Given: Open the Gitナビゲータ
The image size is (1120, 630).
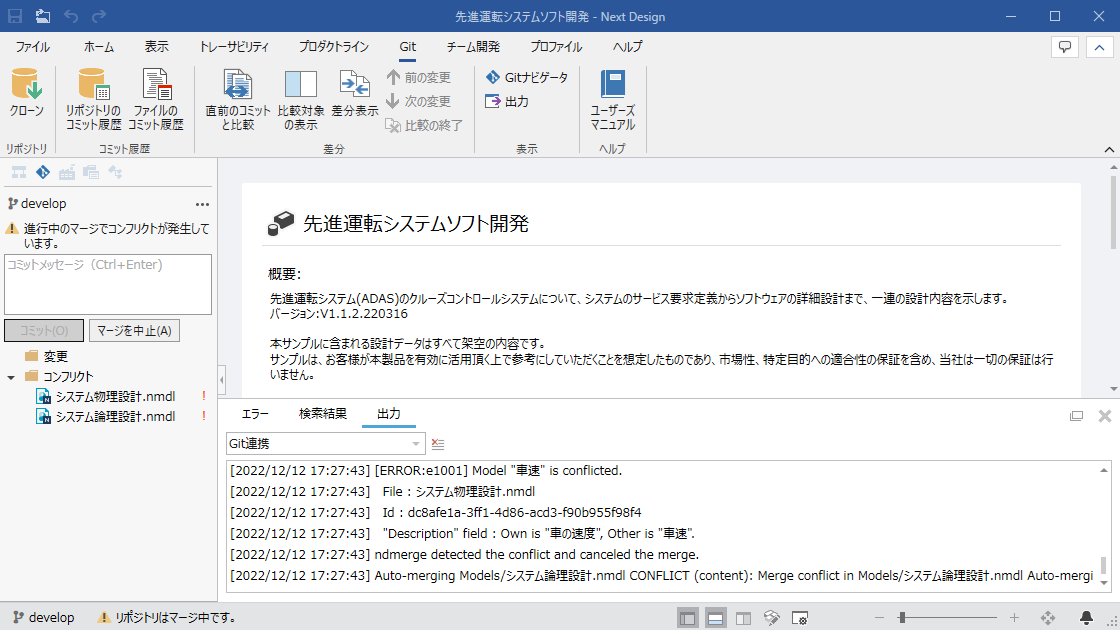Looking at the screenshot, I should coord(527,77).
